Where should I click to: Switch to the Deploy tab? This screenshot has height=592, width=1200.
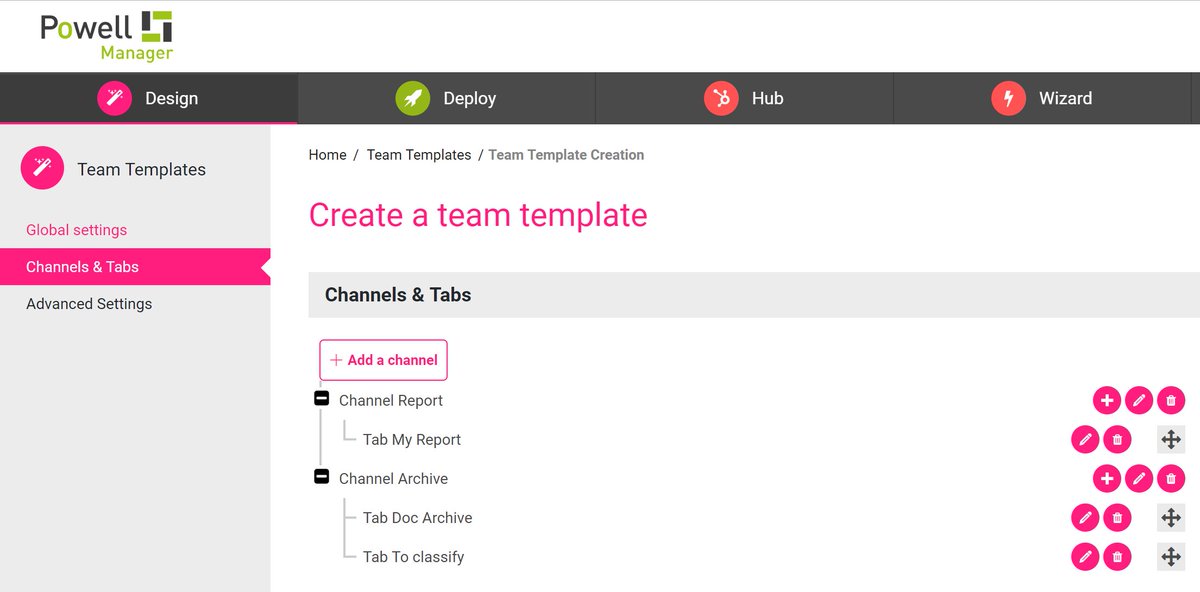[x=446, y=98]
